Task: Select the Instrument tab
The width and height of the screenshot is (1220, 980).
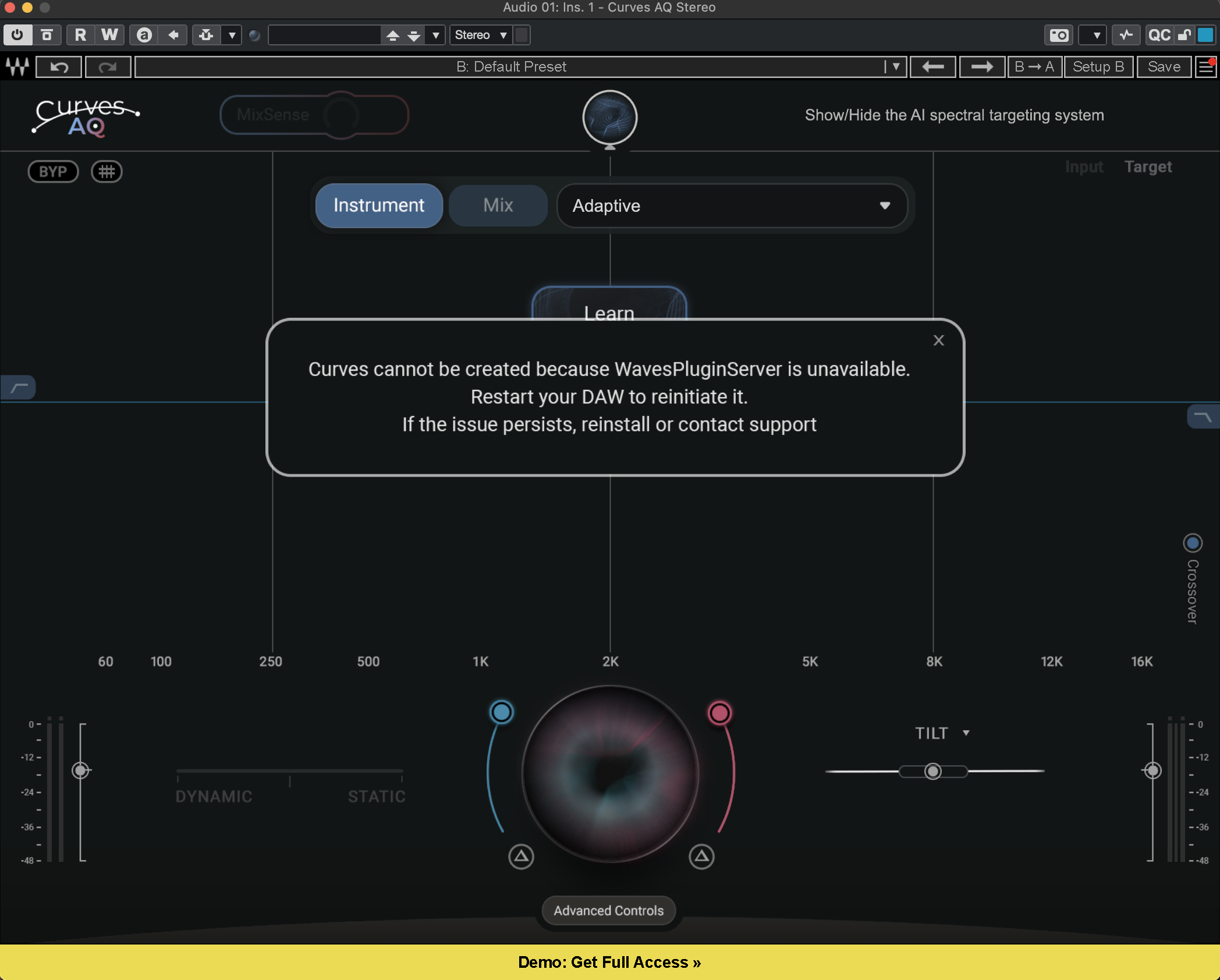Action: tap(379, 205)
